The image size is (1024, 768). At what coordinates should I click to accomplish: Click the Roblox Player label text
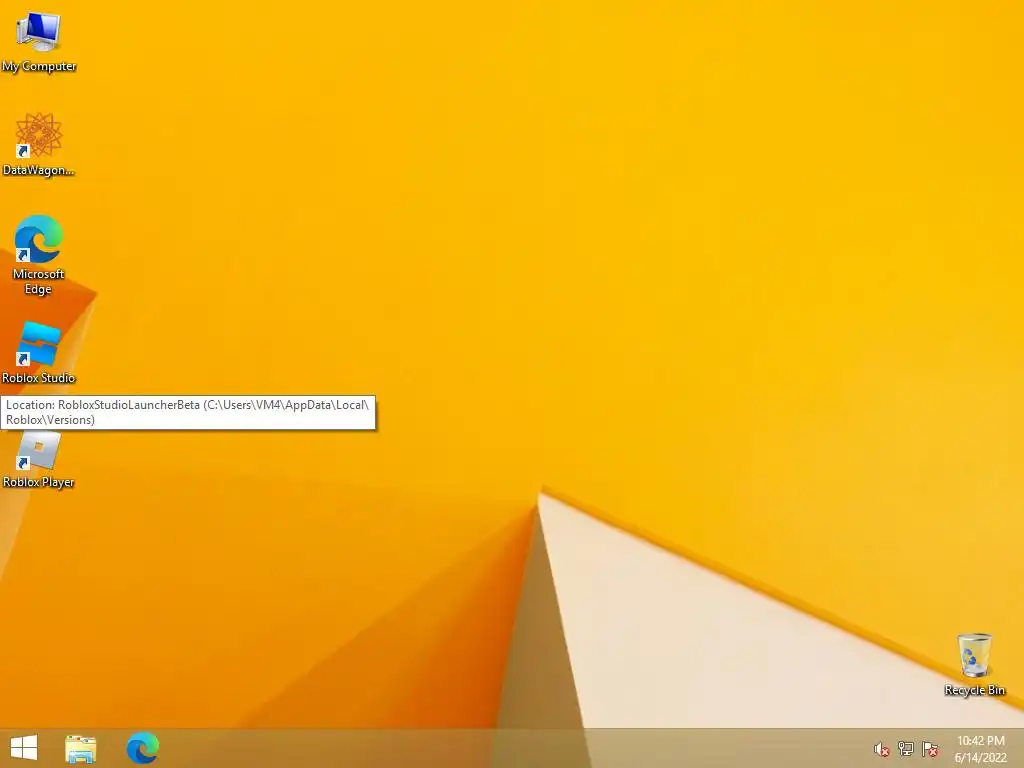(39, 482)
